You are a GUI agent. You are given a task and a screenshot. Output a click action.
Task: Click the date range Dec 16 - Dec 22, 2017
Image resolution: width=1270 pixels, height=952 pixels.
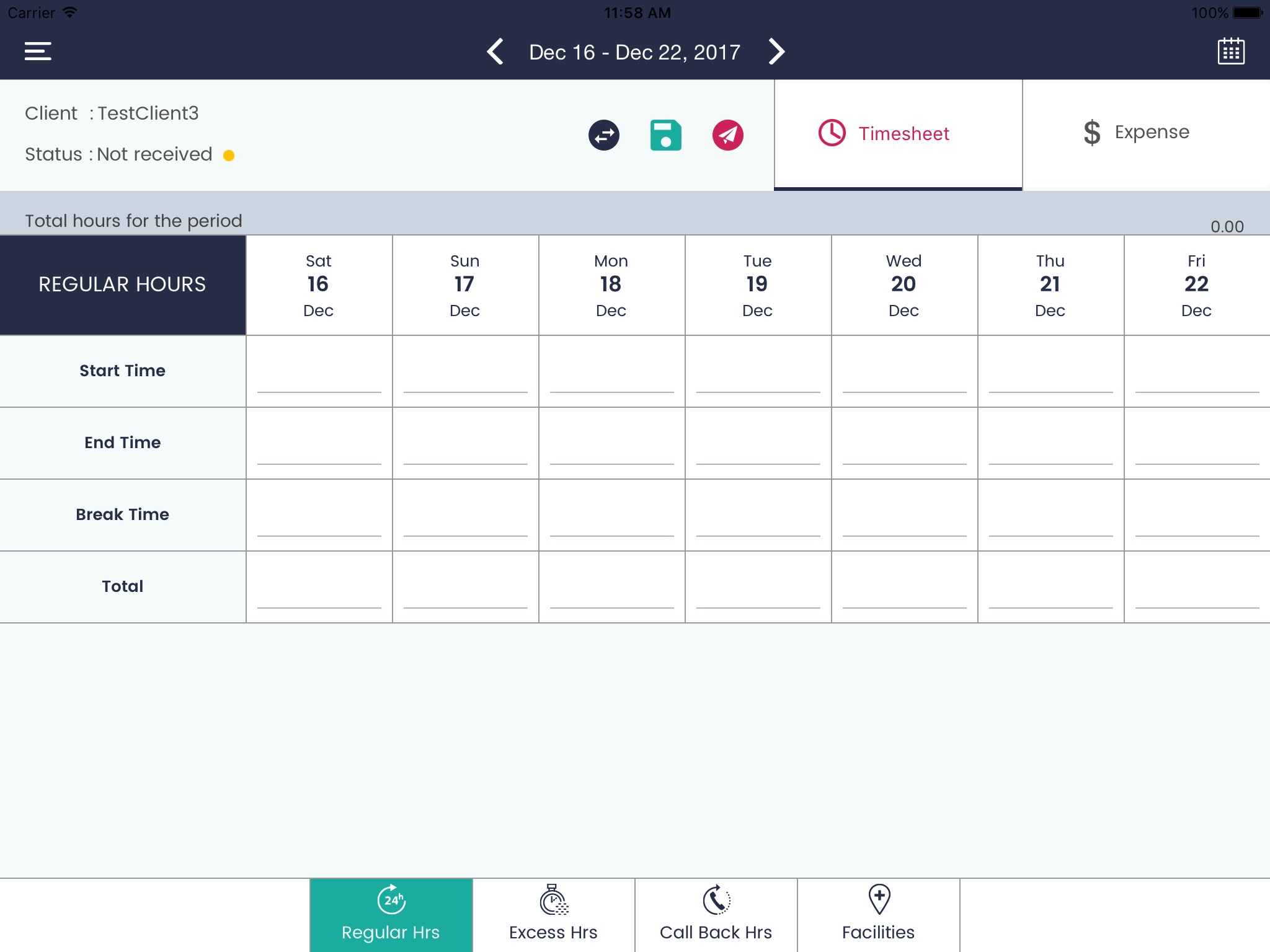635,52
